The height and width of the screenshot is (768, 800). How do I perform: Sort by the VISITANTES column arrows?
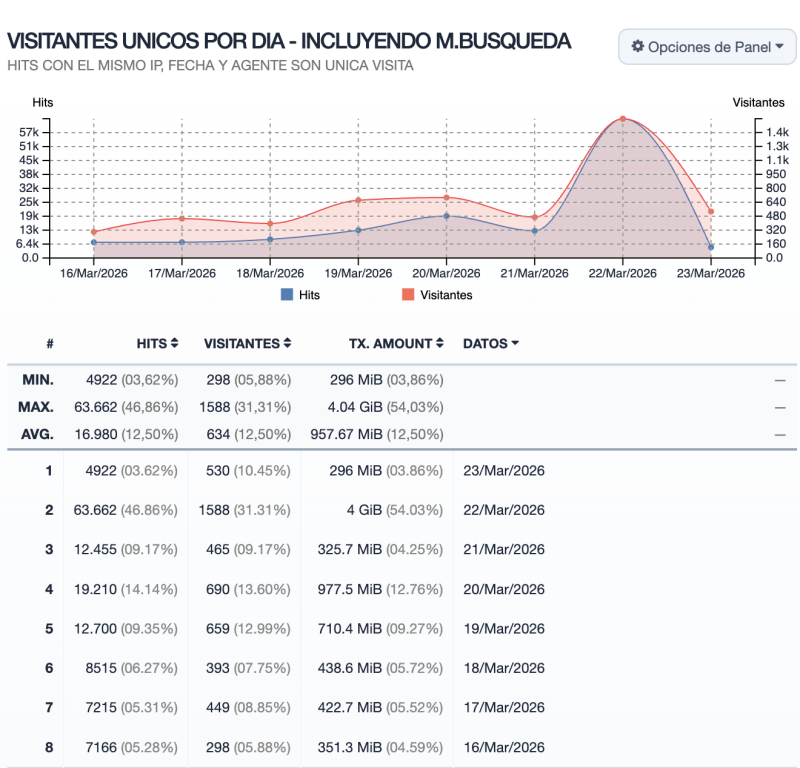[287, 343]
